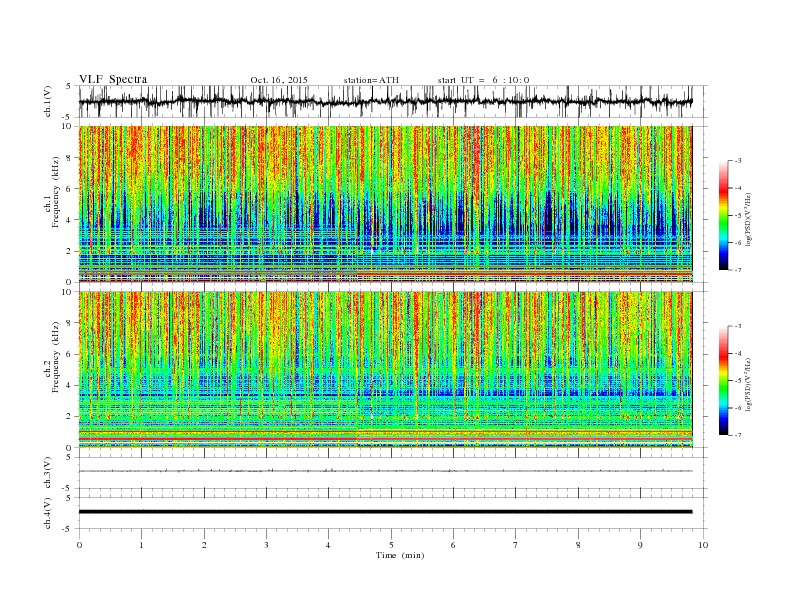The image size is (792, 612).
Task: Click the ch.3 flat waveform trace
Action: [x=385, y=471]
